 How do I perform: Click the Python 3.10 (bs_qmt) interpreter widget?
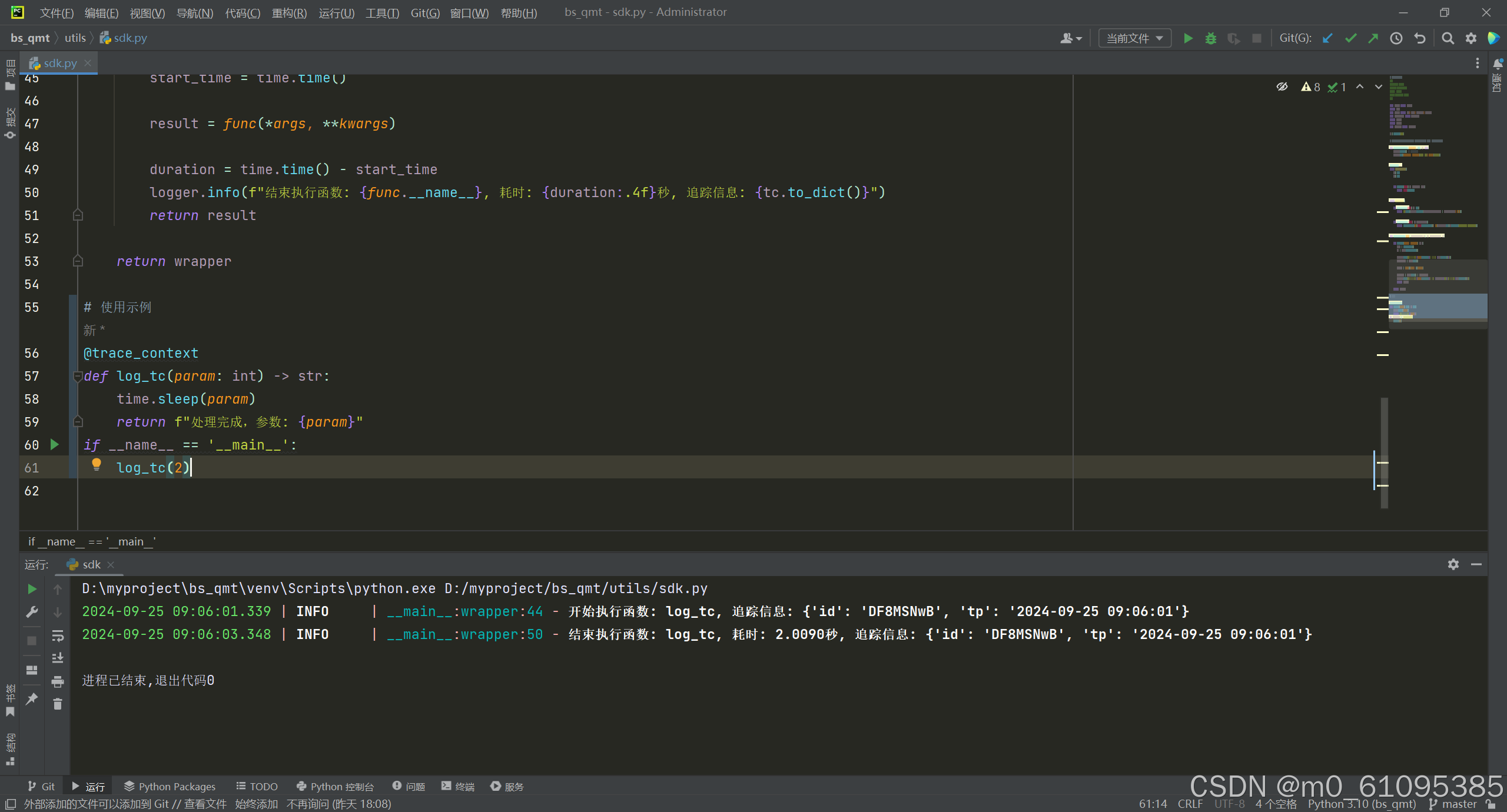pyautogui.click(x=1362, y=804)
